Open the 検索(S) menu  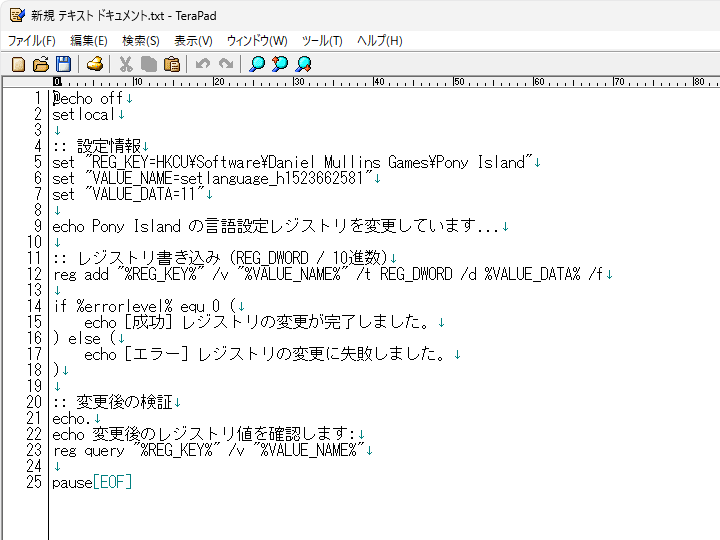tap(141, 41)
